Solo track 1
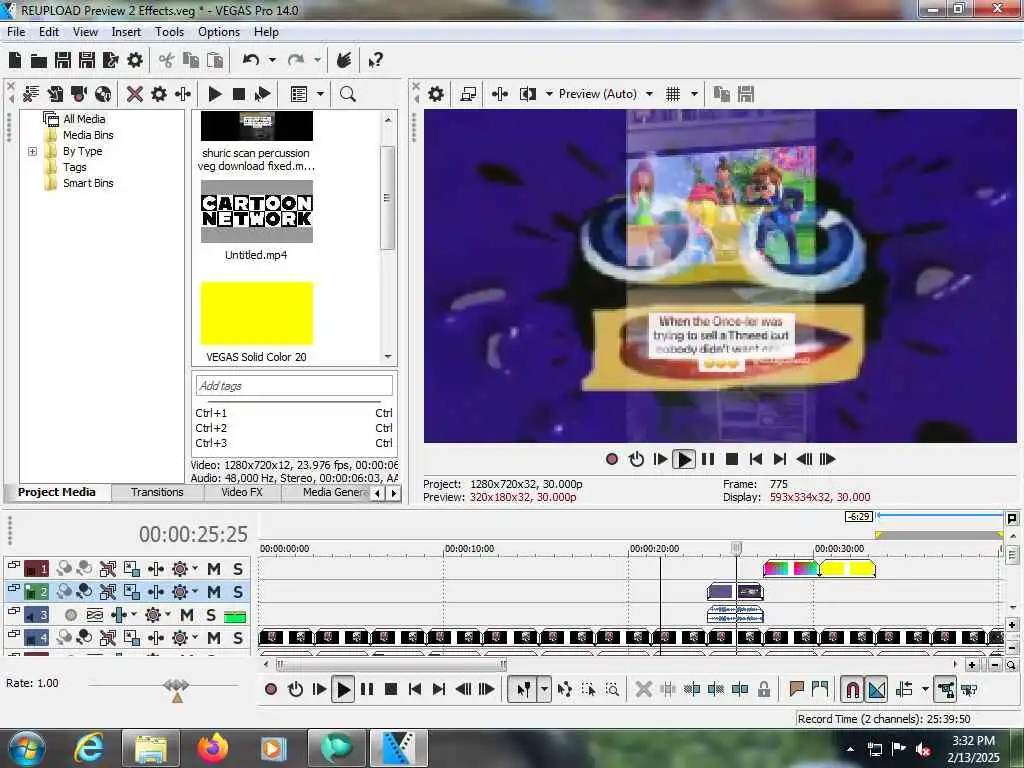 pyautogui.click(x=238, y=569)
